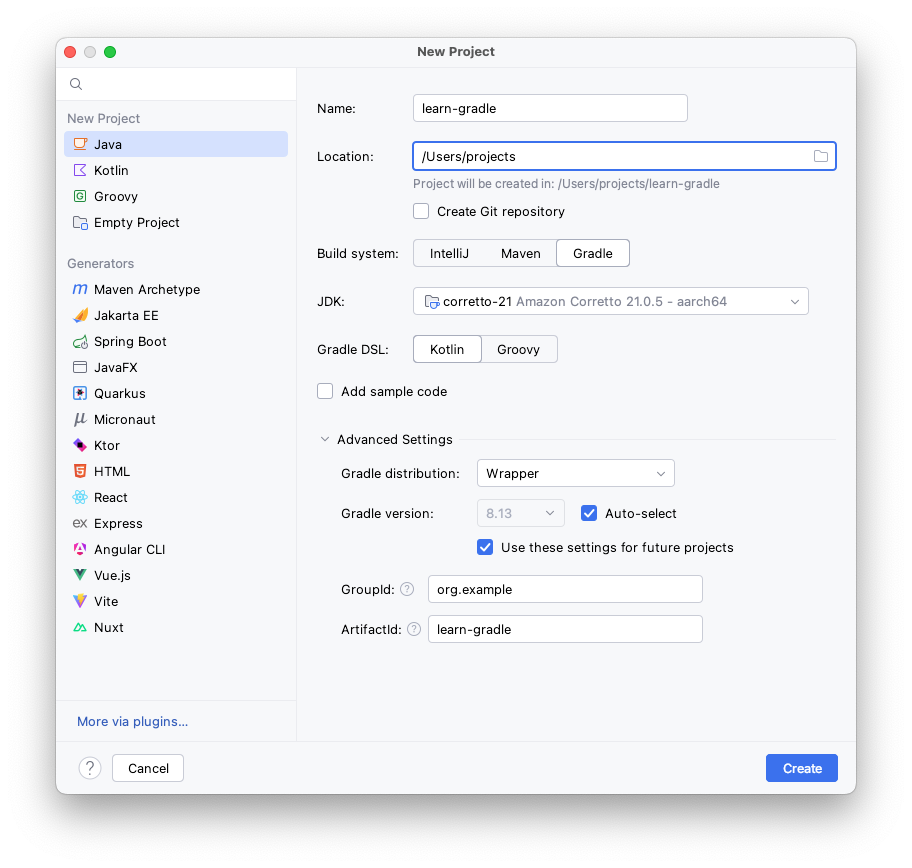The height and width of the screenshot is (868, 912).
Task: Select Angular CLI generator label
Action: coord(130,549)
